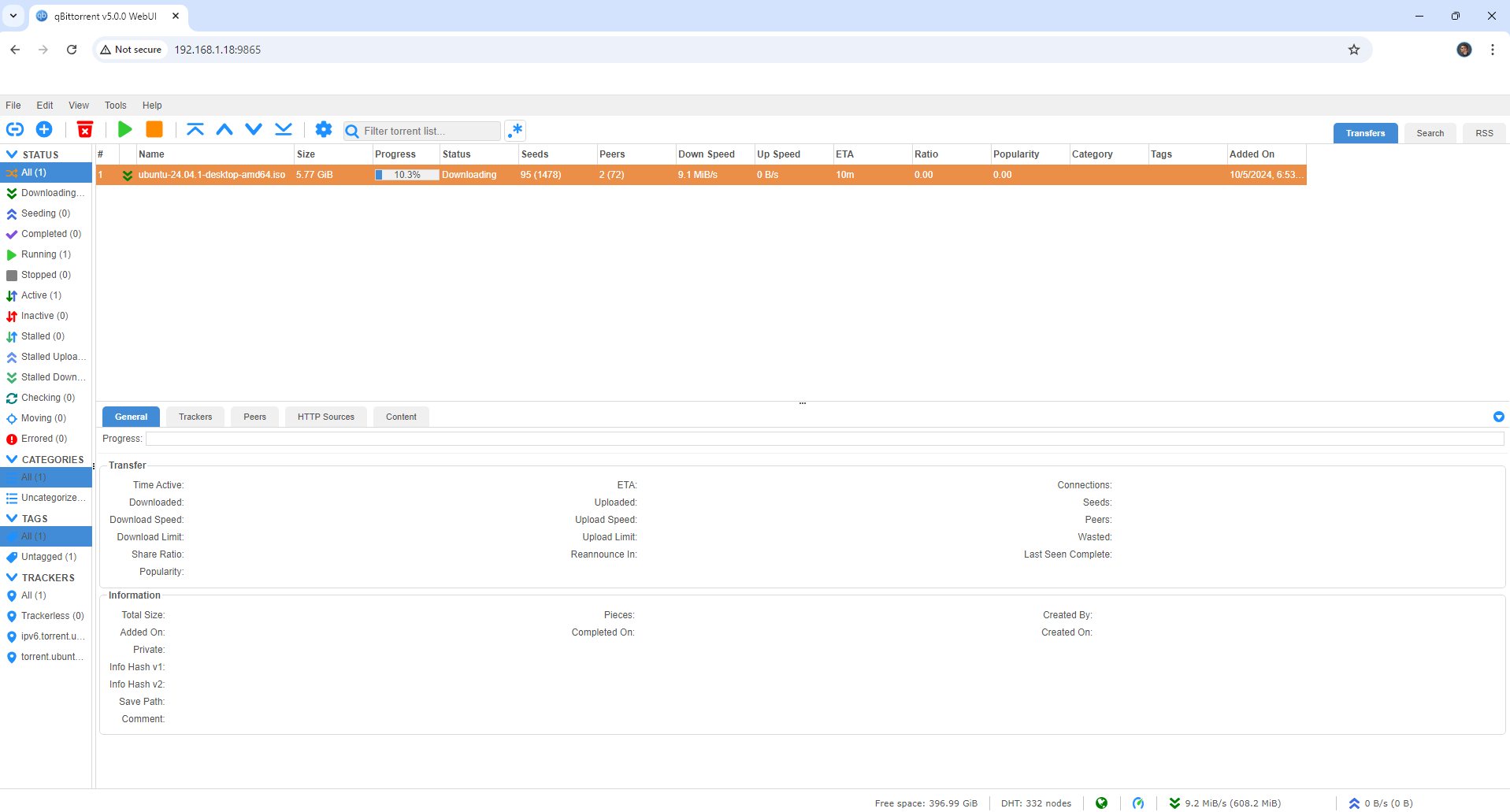The image size is (1510, 812).
Task: Switch to the RSS tab
Action: pos(1484,133)
